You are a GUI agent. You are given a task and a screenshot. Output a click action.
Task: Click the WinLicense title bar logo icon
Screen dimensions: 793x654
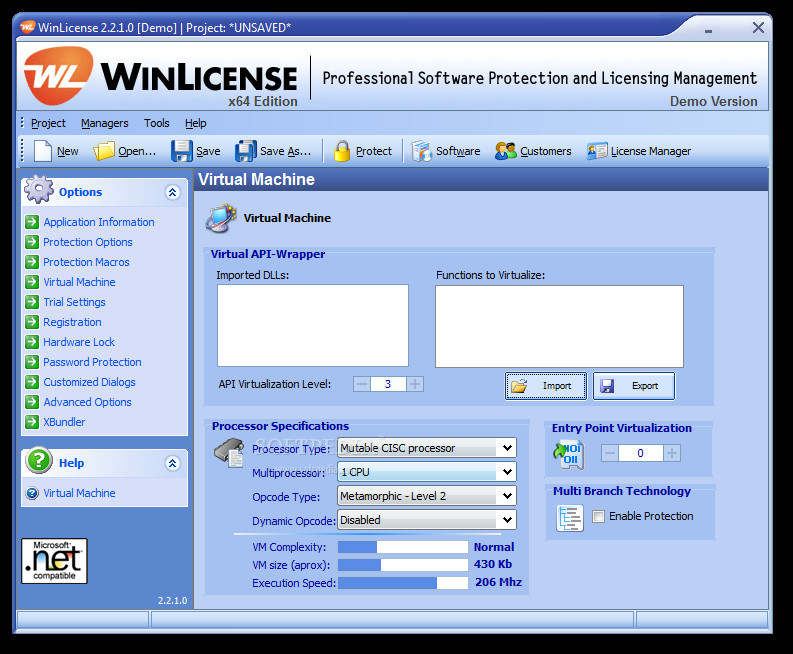point(27,27)
